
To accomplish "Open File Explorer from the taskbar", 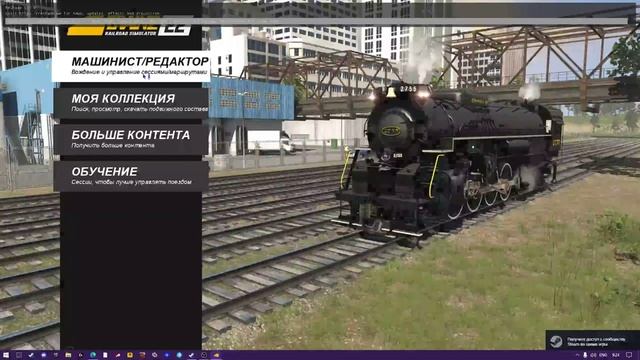I will [x=68, y=355].
